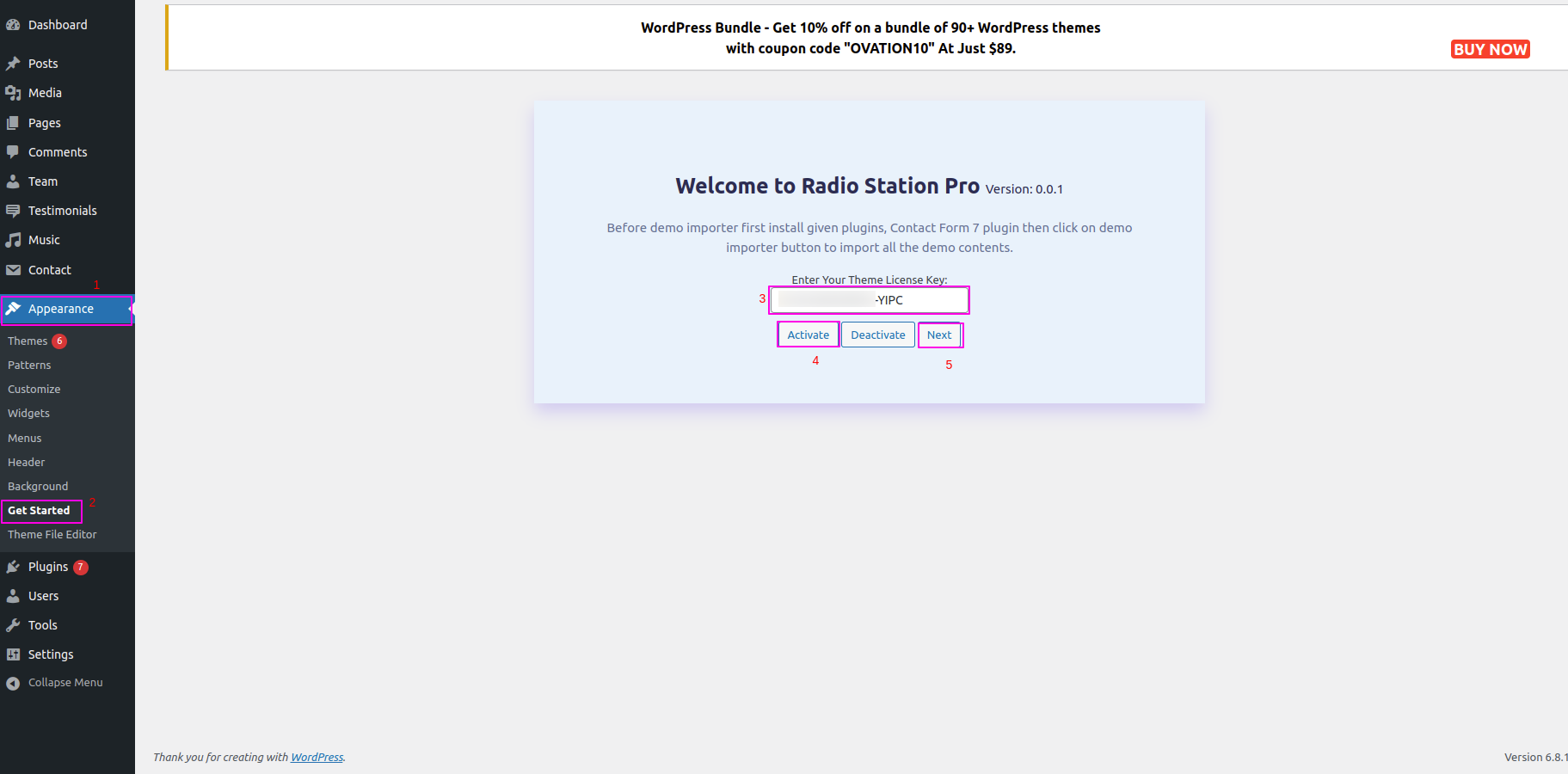The height and width of the screenshot is (774, 1568).
Task: Click the Version: 0.0.1 text
Action: [1024, 189]
